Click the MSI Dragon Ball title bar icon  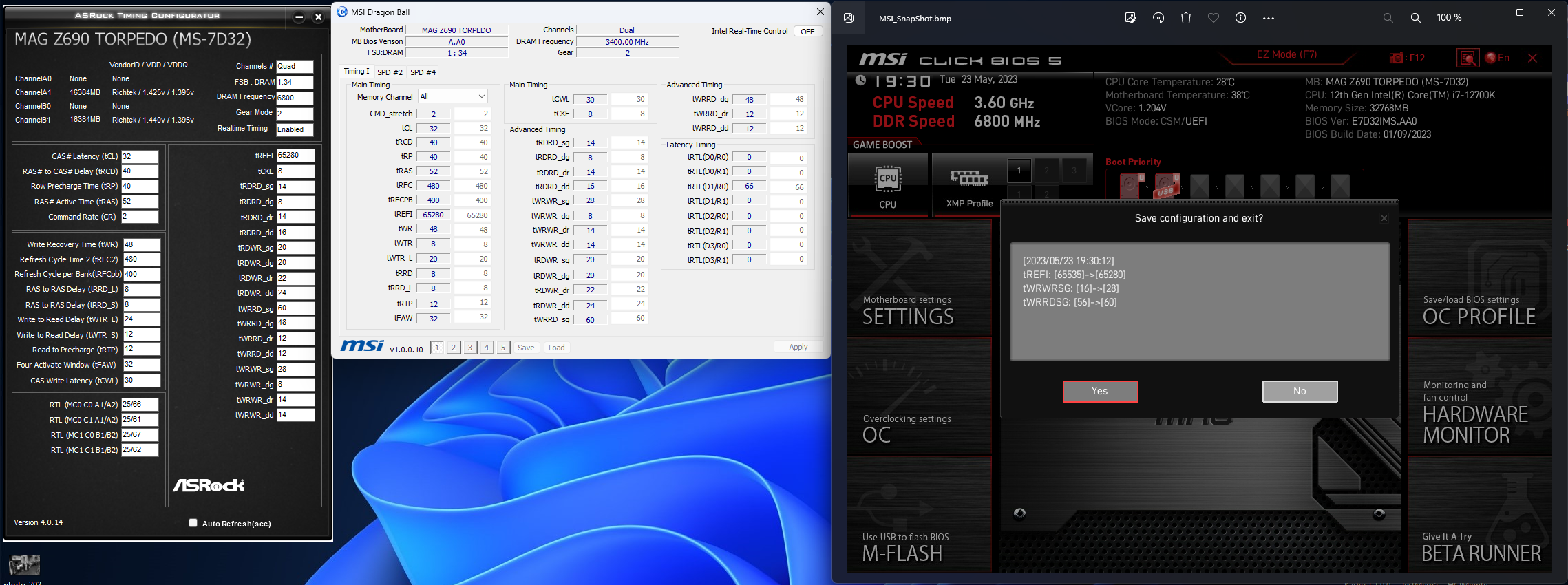click(x=342, y=12)
